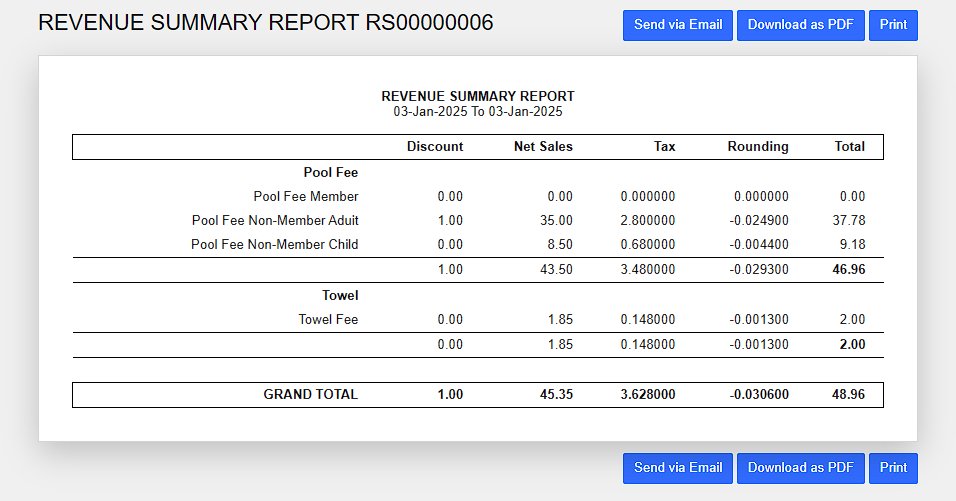Click the Pool Fee Non-Member Child row label
The image size is (956, 501).
275,245
